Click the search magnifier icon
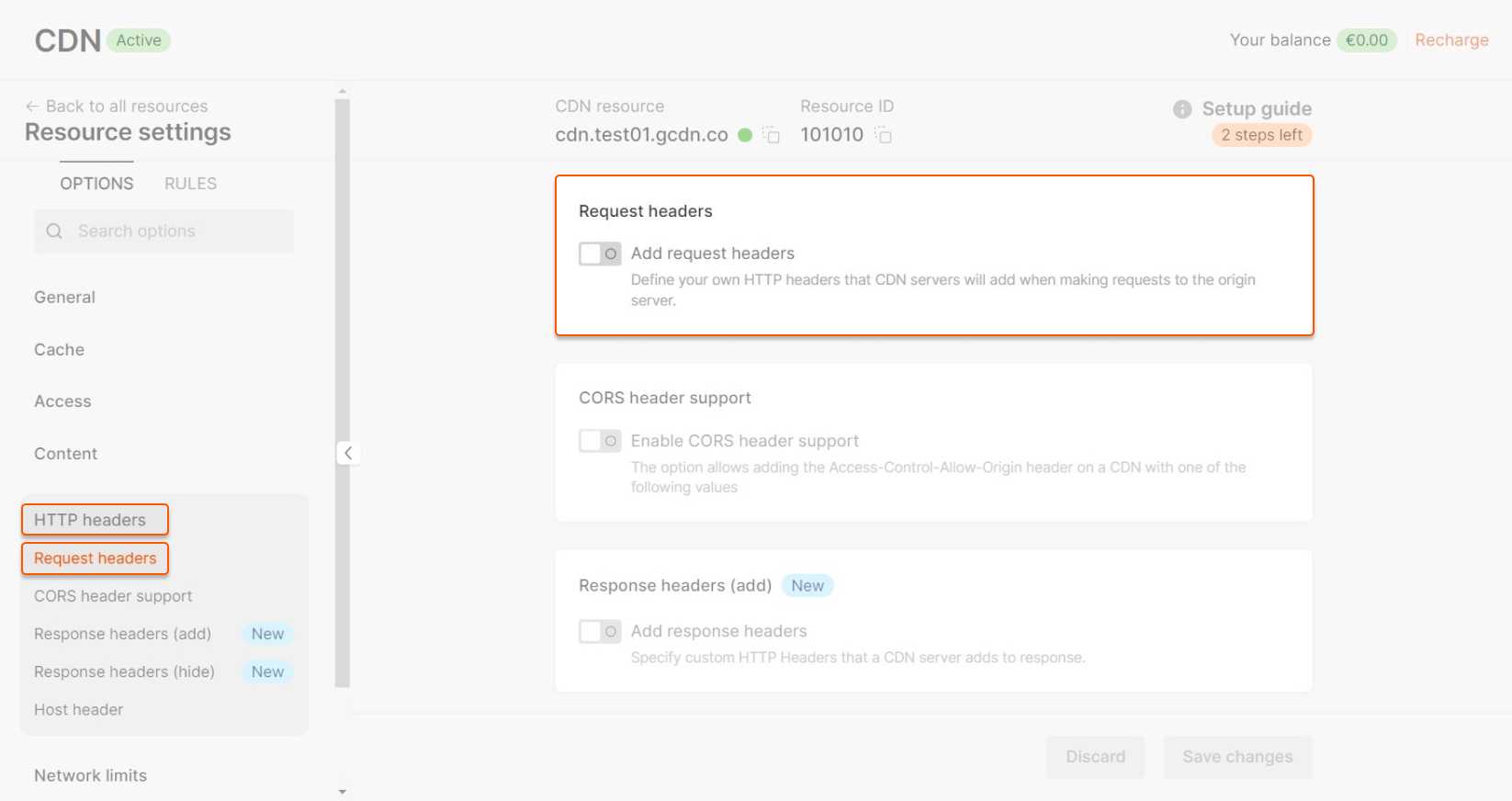Viewport: 1512px width, 801px height. click(54, 231)
